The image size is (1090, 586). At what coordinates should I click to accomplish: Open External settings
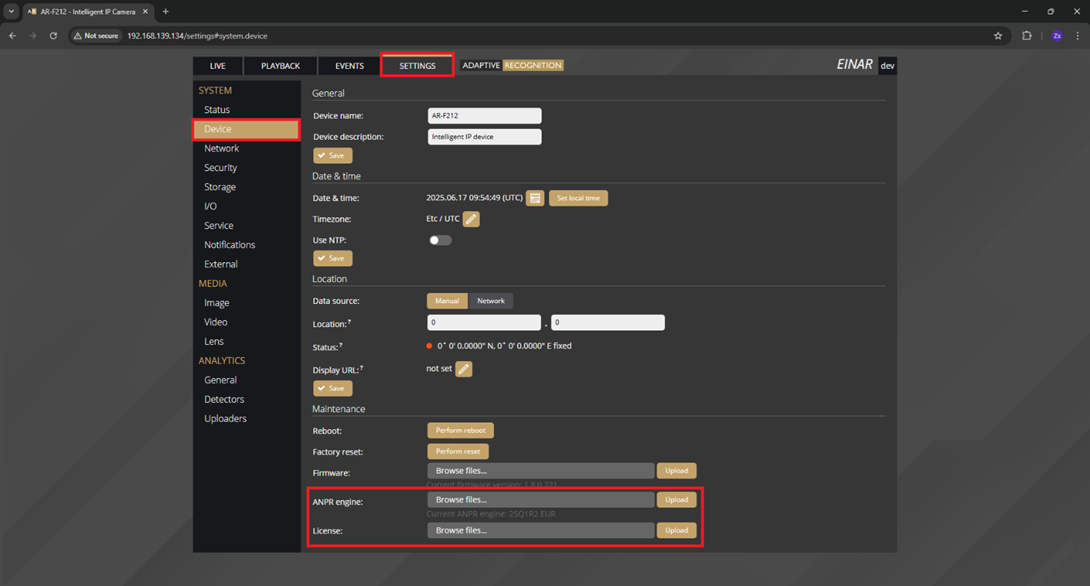(221, 264)
